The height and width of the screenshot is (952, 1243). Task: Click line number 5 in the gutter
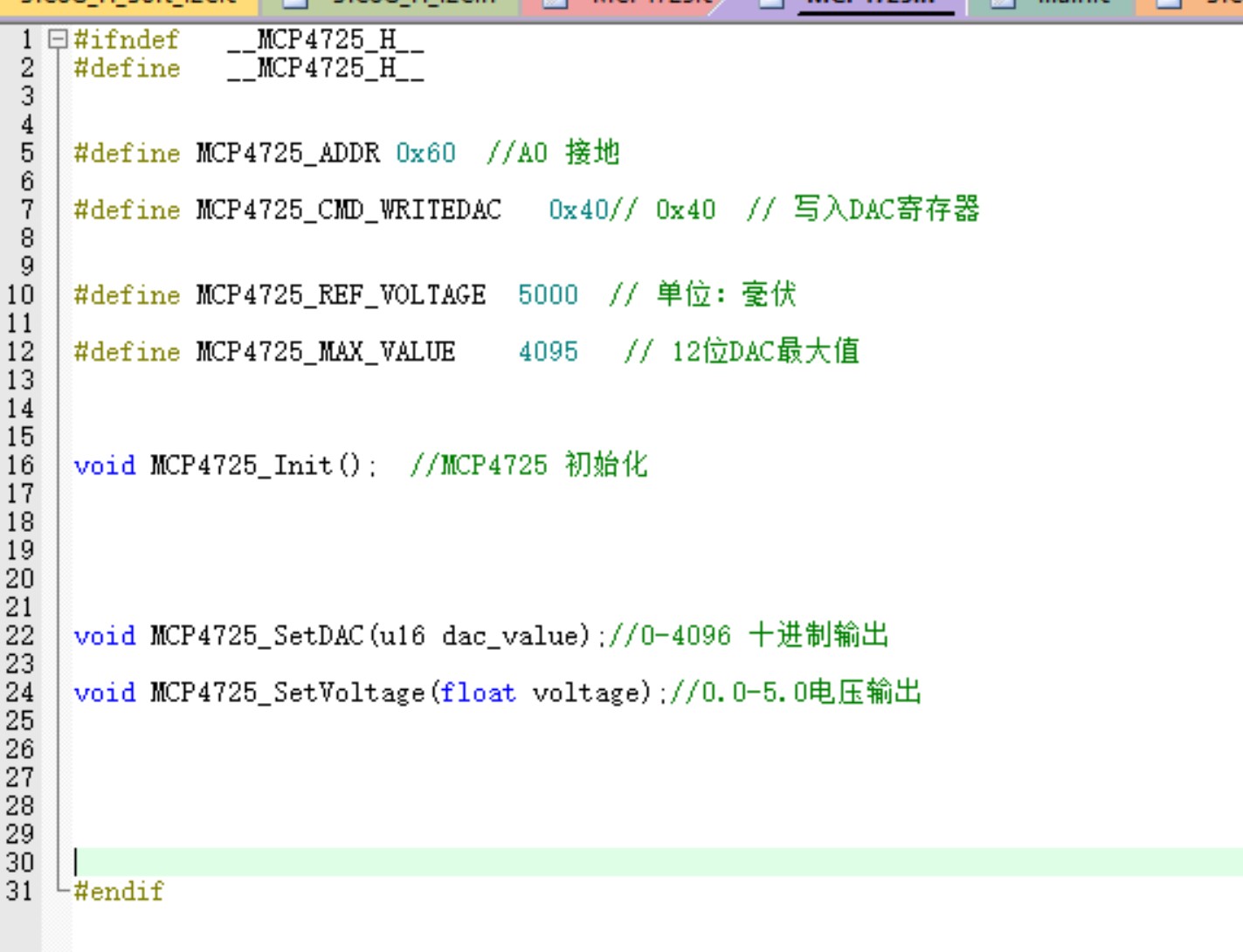(27, 154)
